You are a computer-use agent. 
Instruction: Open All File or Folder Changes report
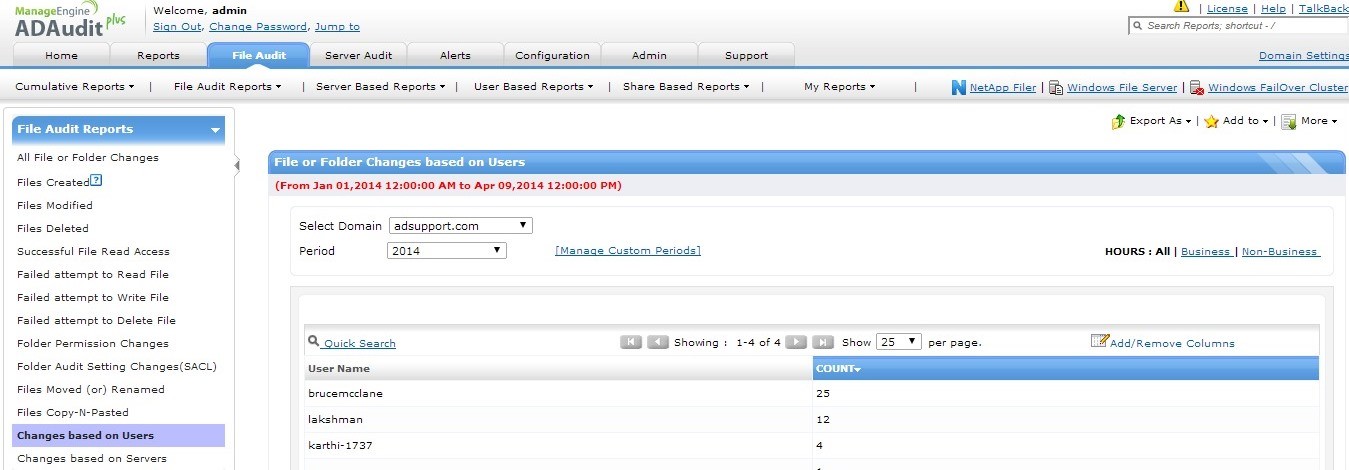(x=88, y=157)
